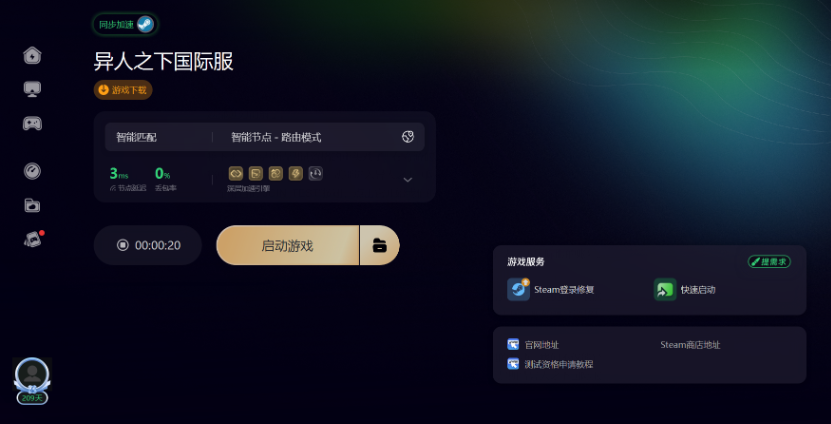Click the folder icon beside 启动游戏
Viewport: 831px width, 424px height.
click(x=379, y=245)
